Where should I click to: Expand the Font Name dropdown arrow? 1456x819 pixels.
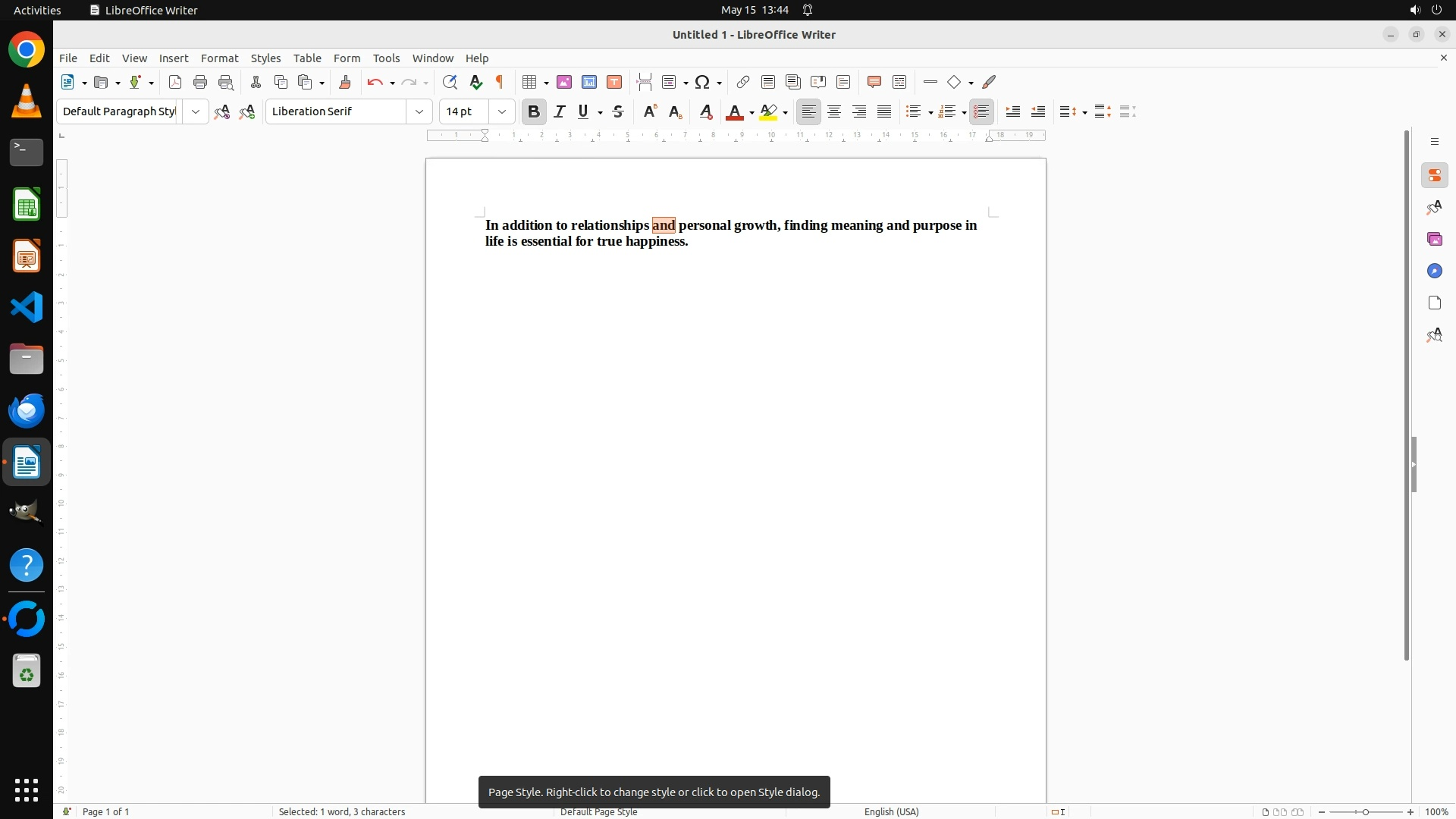click(419, 111)
